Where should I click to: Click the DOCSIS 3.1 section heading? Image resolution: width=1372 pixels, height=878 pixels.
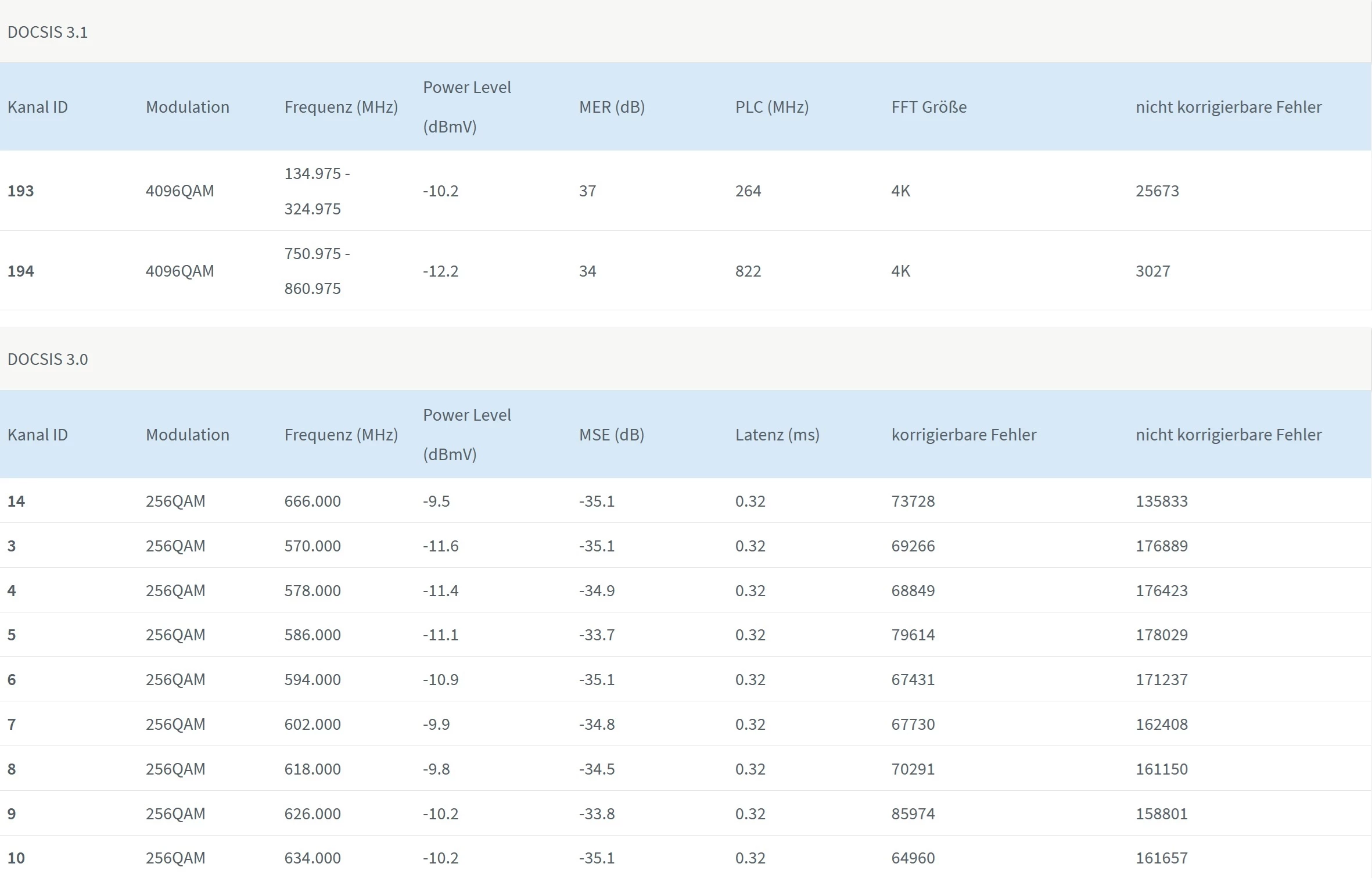[48, 32]
